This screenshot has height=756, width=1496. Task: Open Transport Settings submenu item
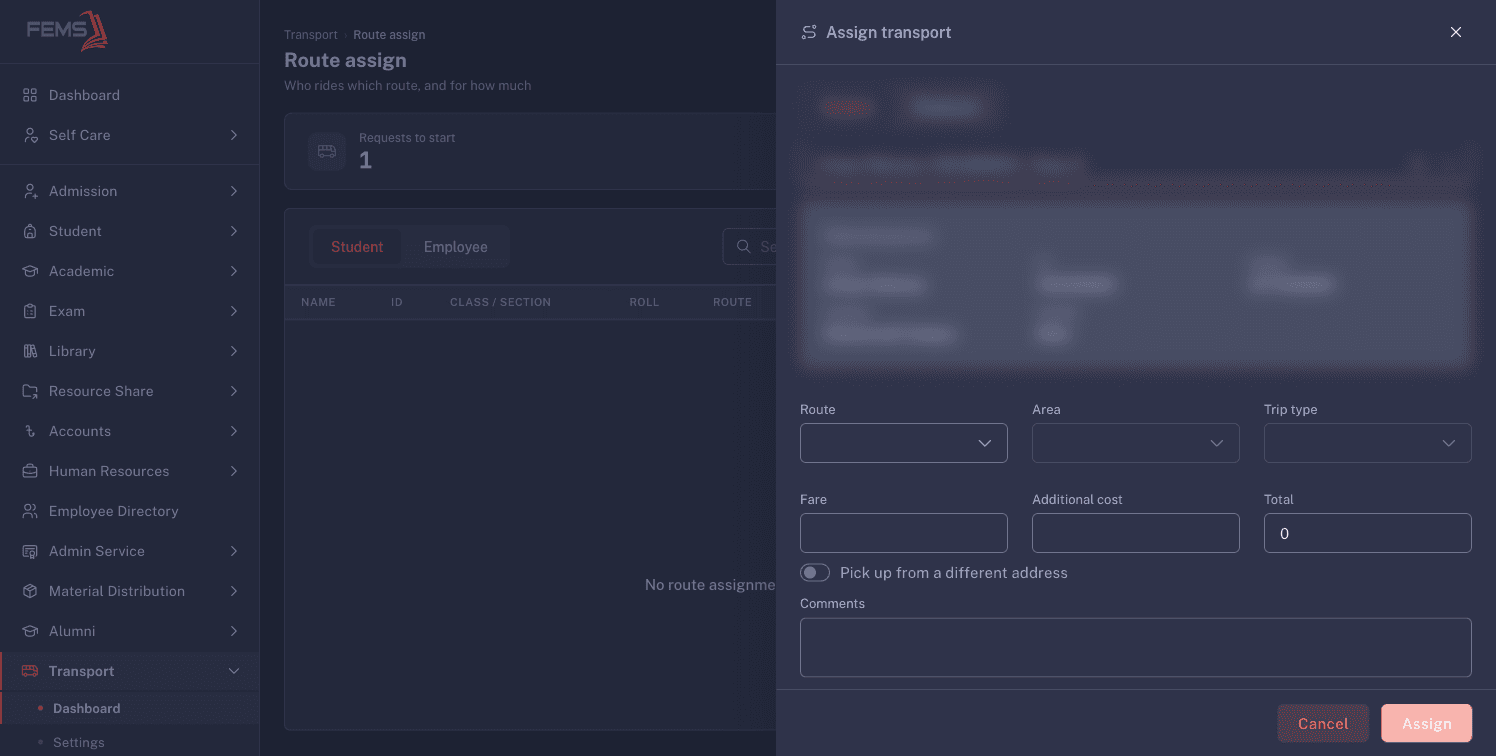130,742
